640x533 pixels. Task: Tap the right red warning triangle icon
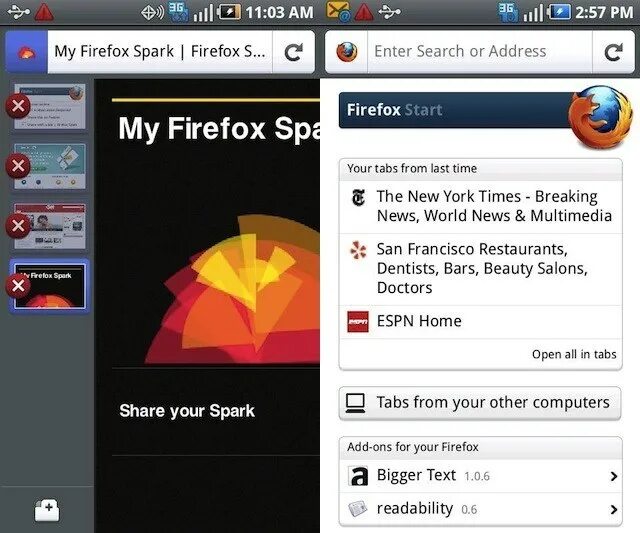tap(364, 12)
